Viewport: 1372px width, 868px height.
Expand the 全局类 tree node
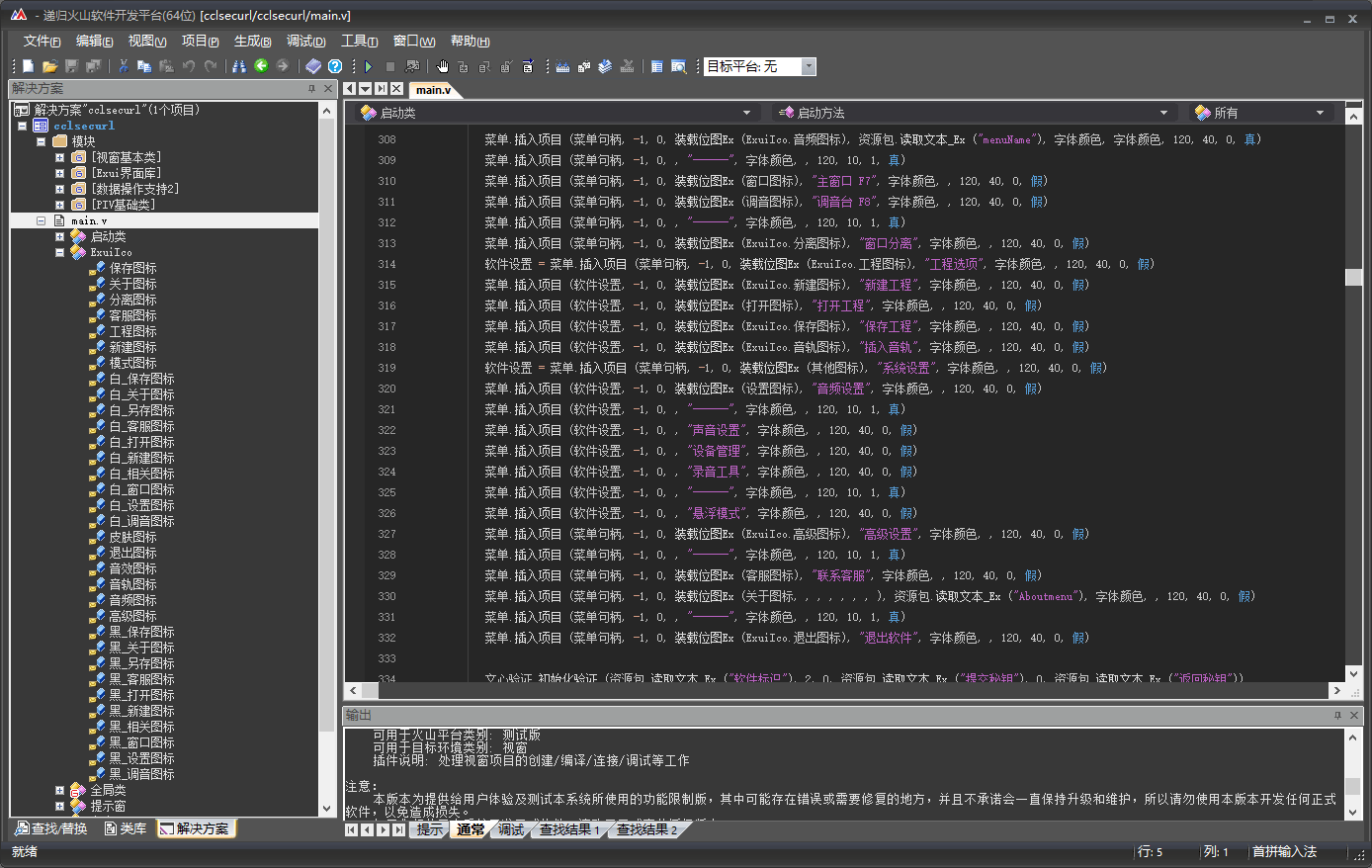point(59,790)
